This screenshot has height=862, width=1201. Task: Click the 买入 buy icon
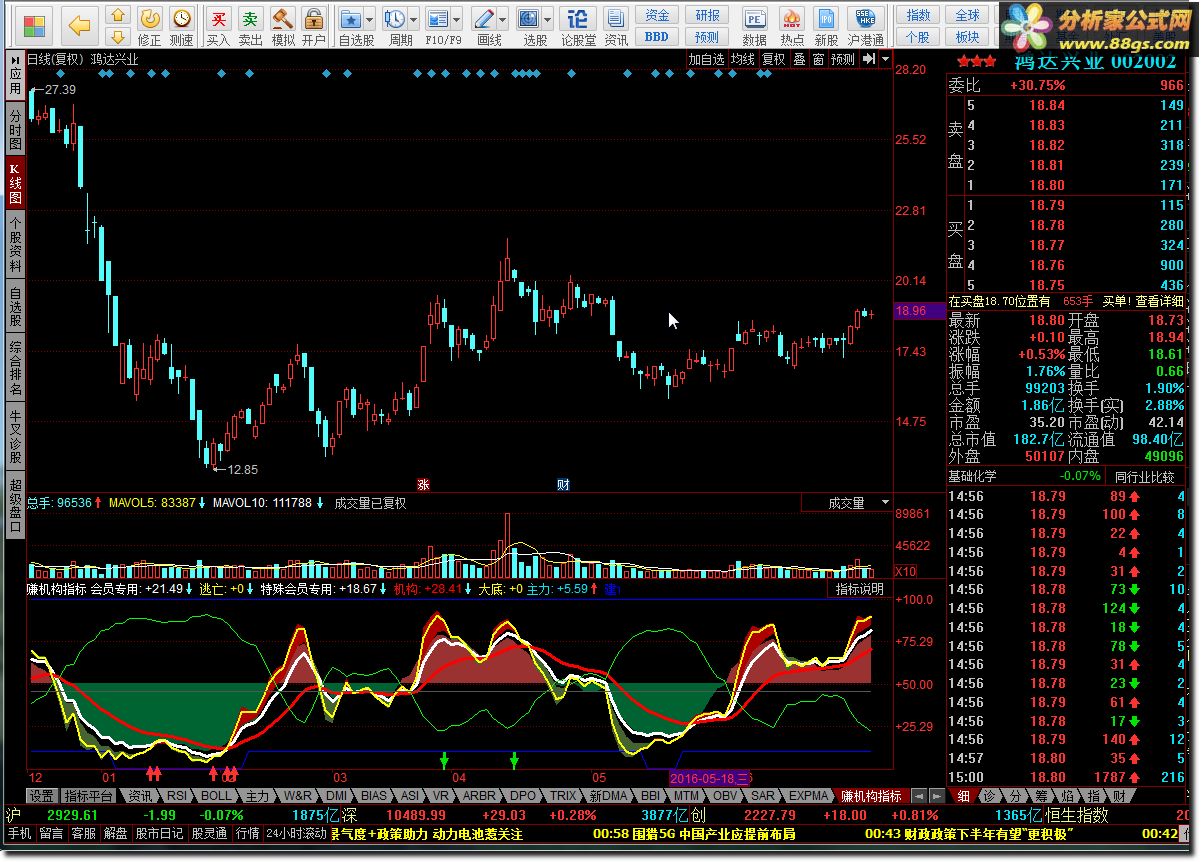218,26
